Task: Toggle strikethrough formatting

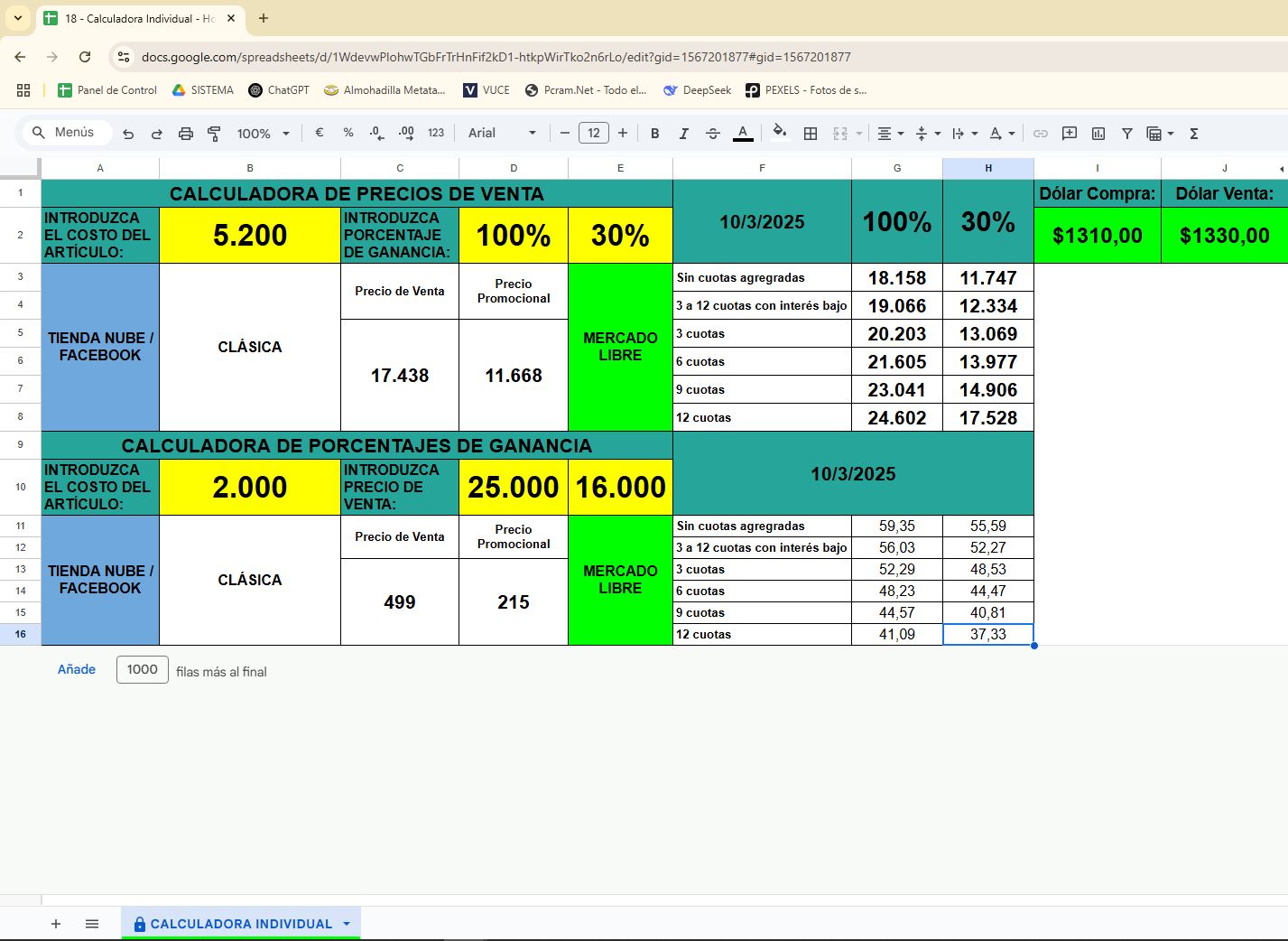Action: [712, 134]
